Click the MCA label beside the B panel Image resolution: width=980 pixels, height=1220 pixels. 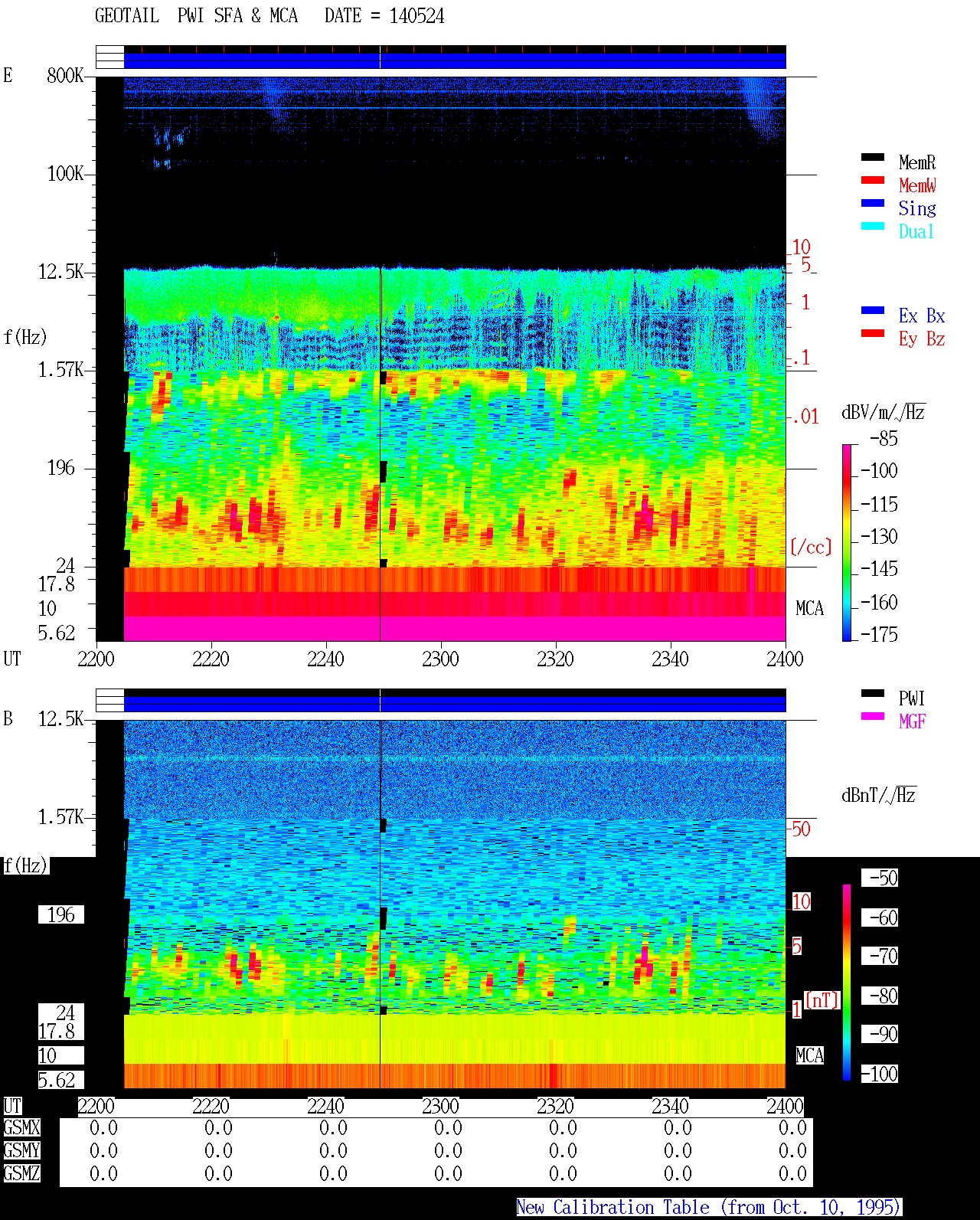point(809,1055)
